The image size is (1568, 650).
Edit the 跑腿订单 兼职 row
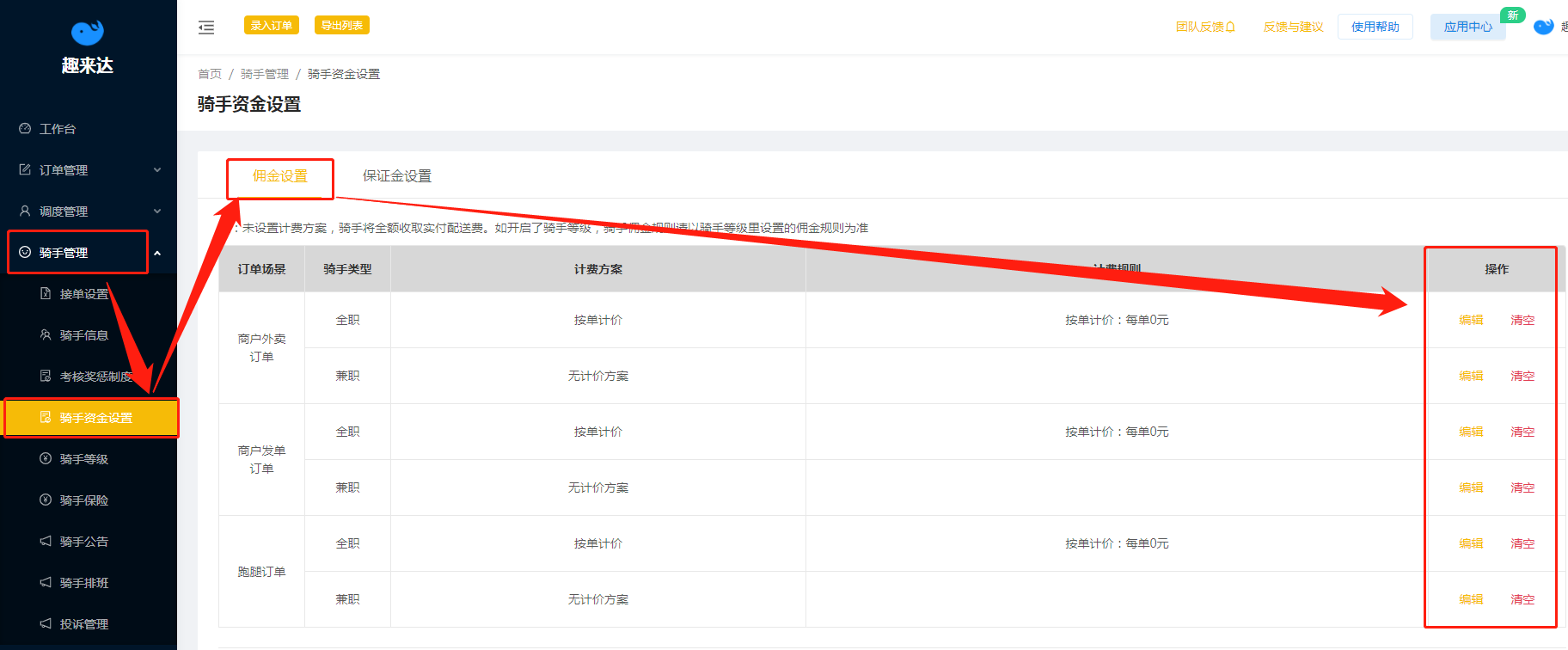[x=1471, y=599]
